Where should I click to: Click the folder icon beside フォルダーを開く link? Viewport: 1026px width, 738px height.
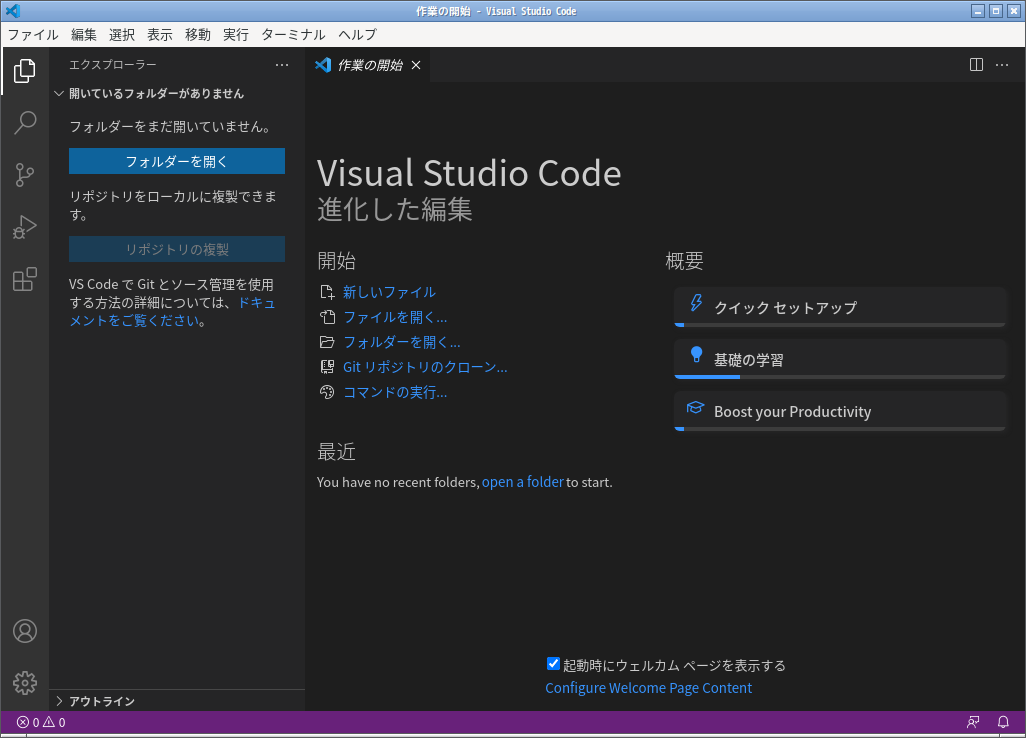point(327,342)
